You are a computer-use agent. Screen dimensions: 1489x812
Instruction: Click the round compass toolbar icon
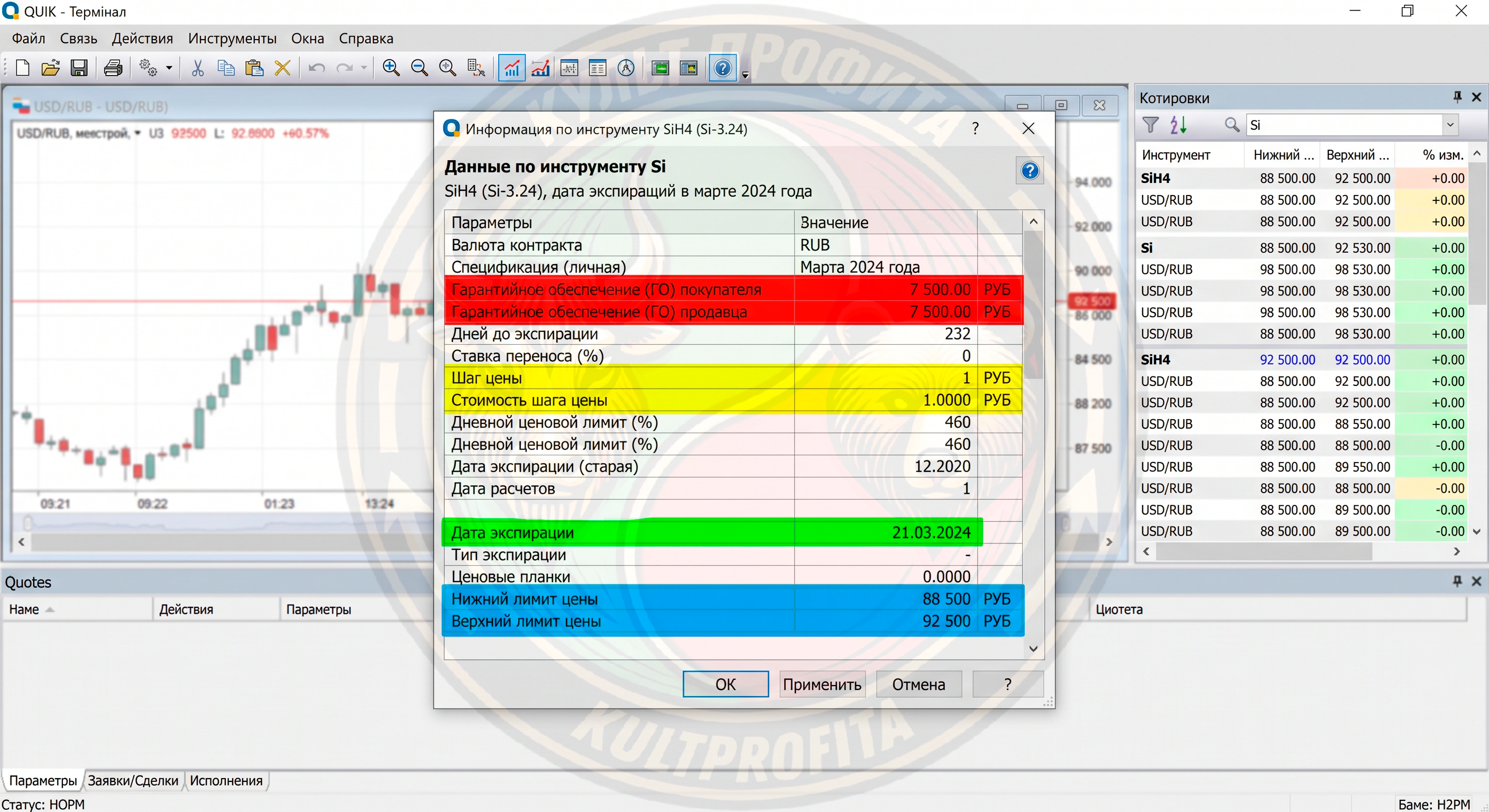pos(626,68)
